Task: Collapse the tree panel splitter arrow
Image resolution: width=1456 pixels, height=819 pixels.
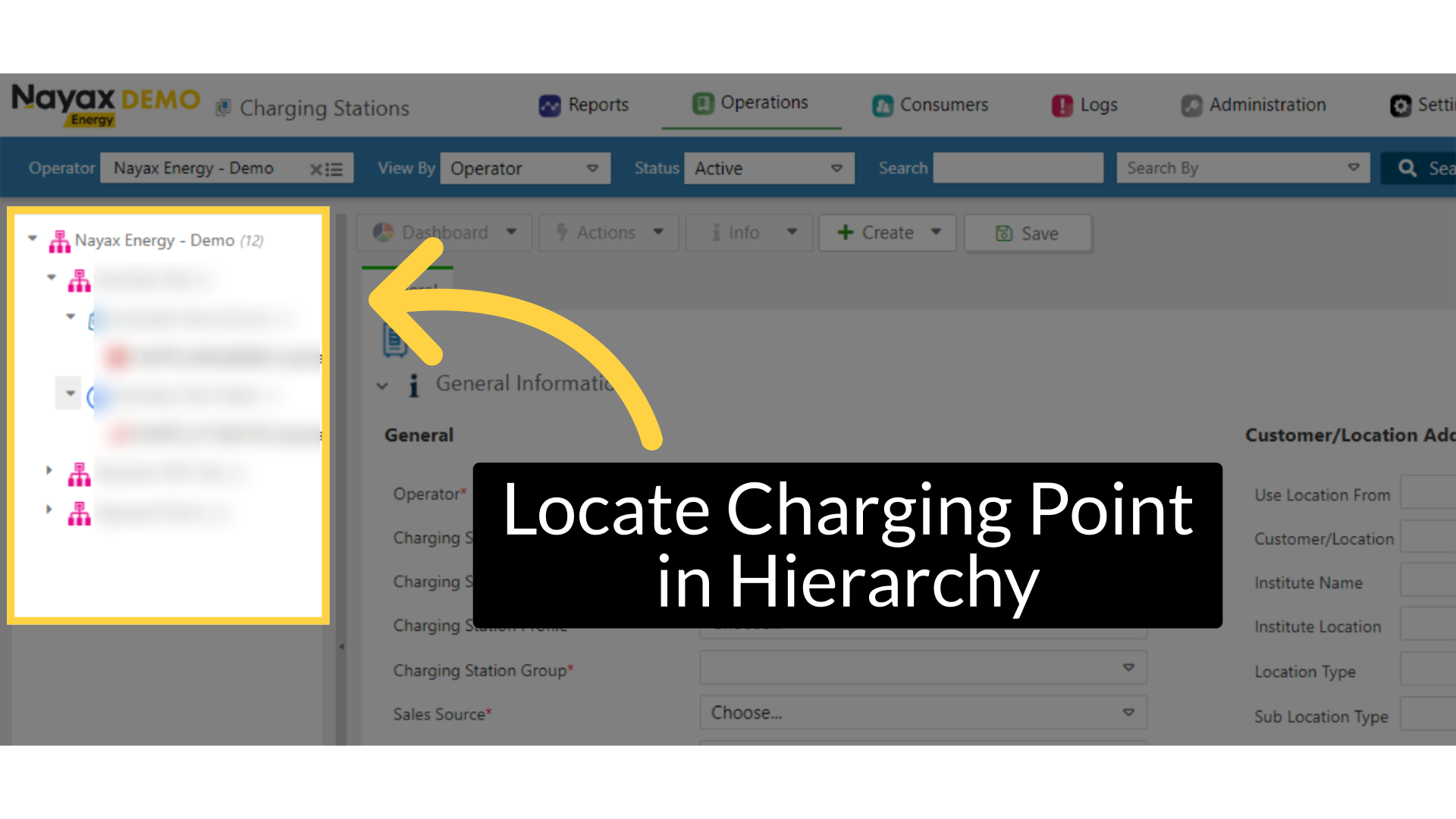Action: (x=341, y=647)
